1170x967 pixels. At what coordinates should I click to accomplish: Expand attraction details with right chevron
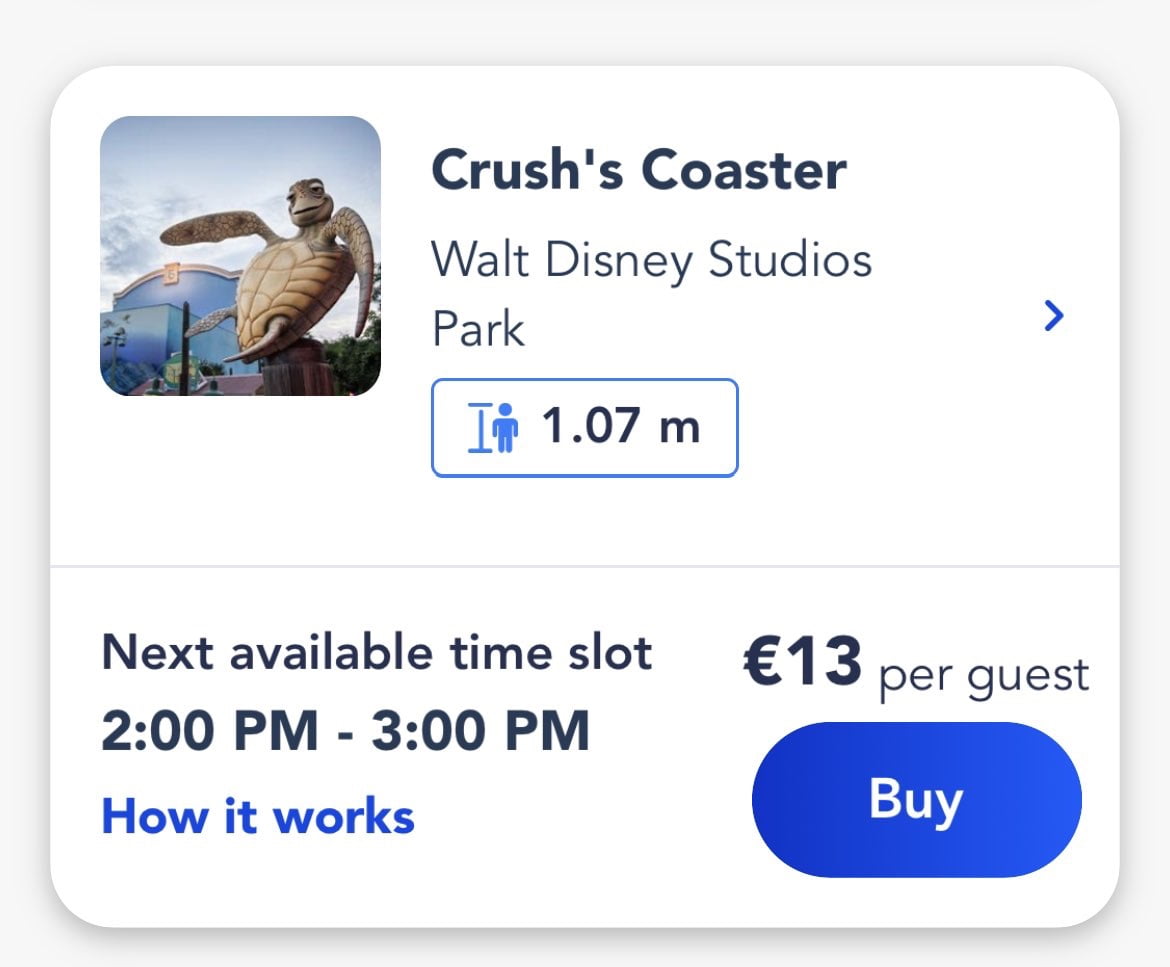click(x=1053, y=317)
